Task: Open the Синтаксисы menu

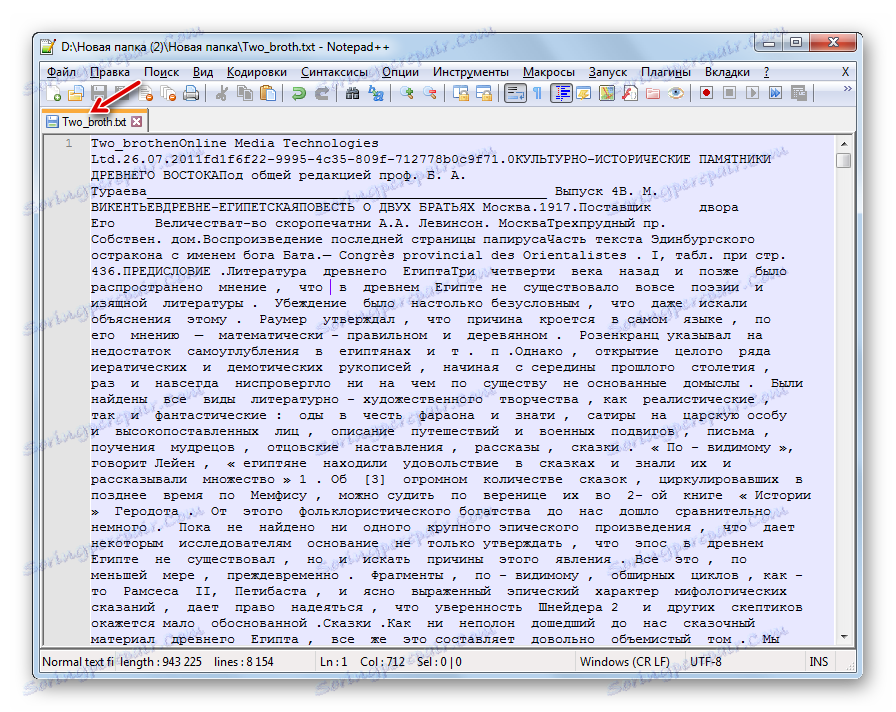Action: pyautogui.click(x=334, y=72)
